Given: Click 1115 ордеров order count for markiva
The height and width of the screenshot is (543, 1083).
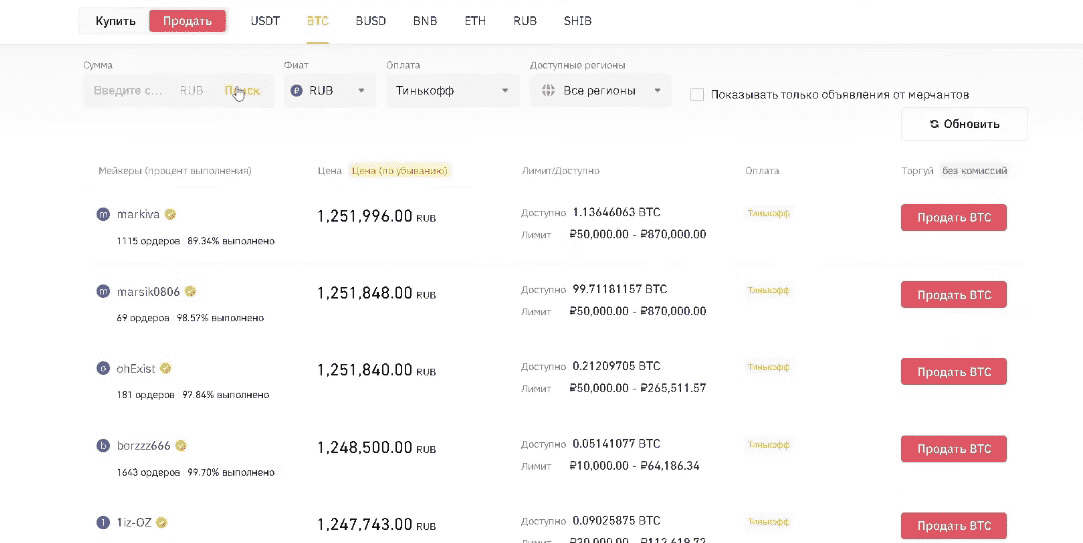Looking at the screenshot, I should tap(148, 241).
